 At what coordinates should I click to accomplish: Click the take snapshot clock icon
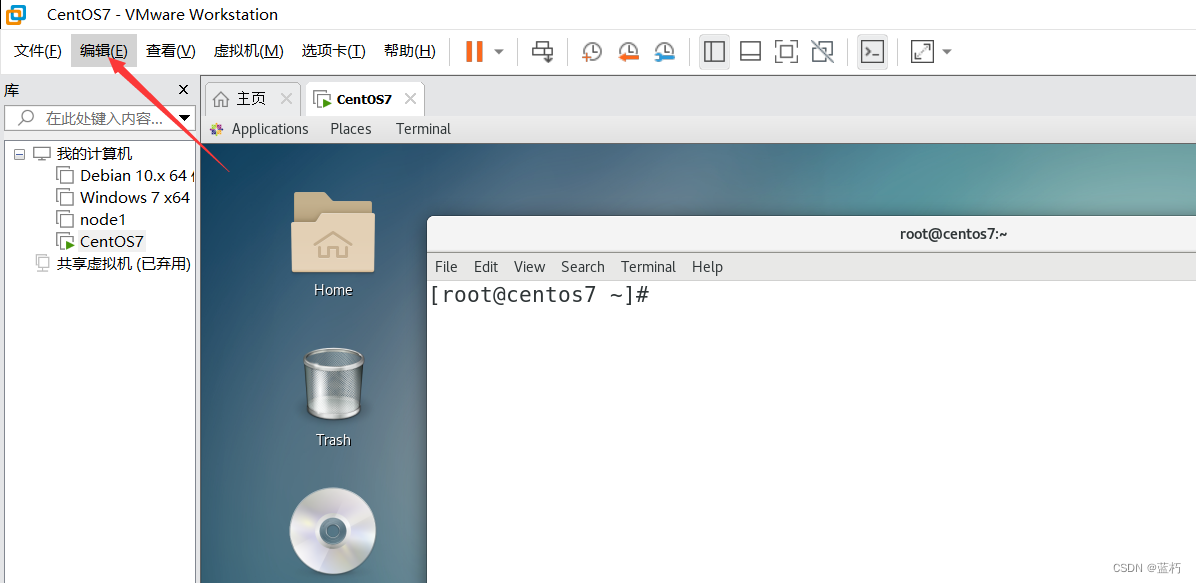click(591, 52)
